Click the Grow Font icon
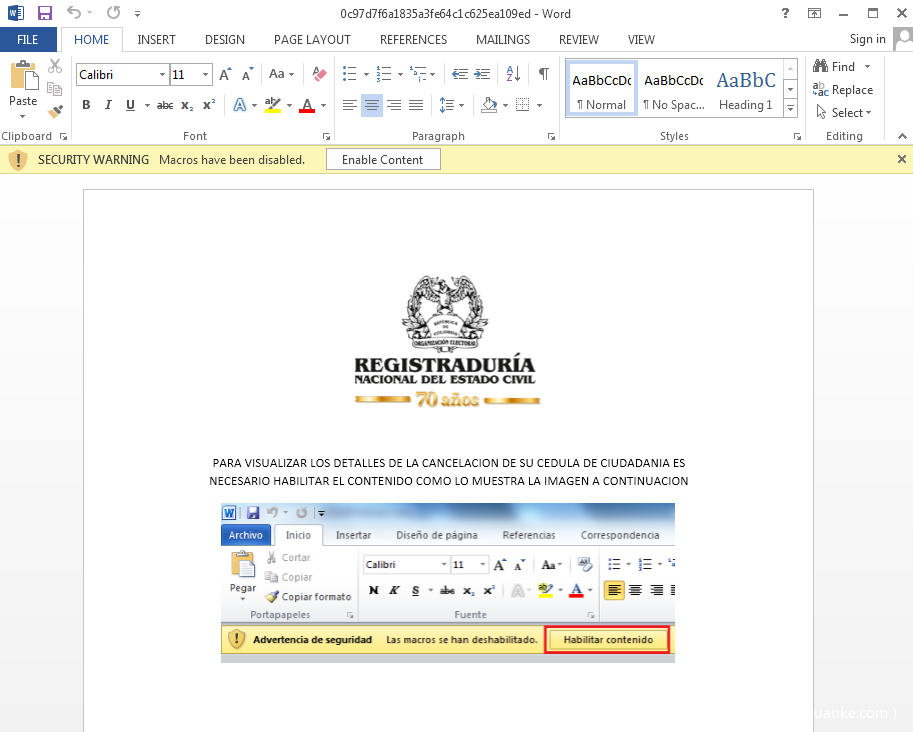Viewport: 913px width, 732px height. [225, 74]
